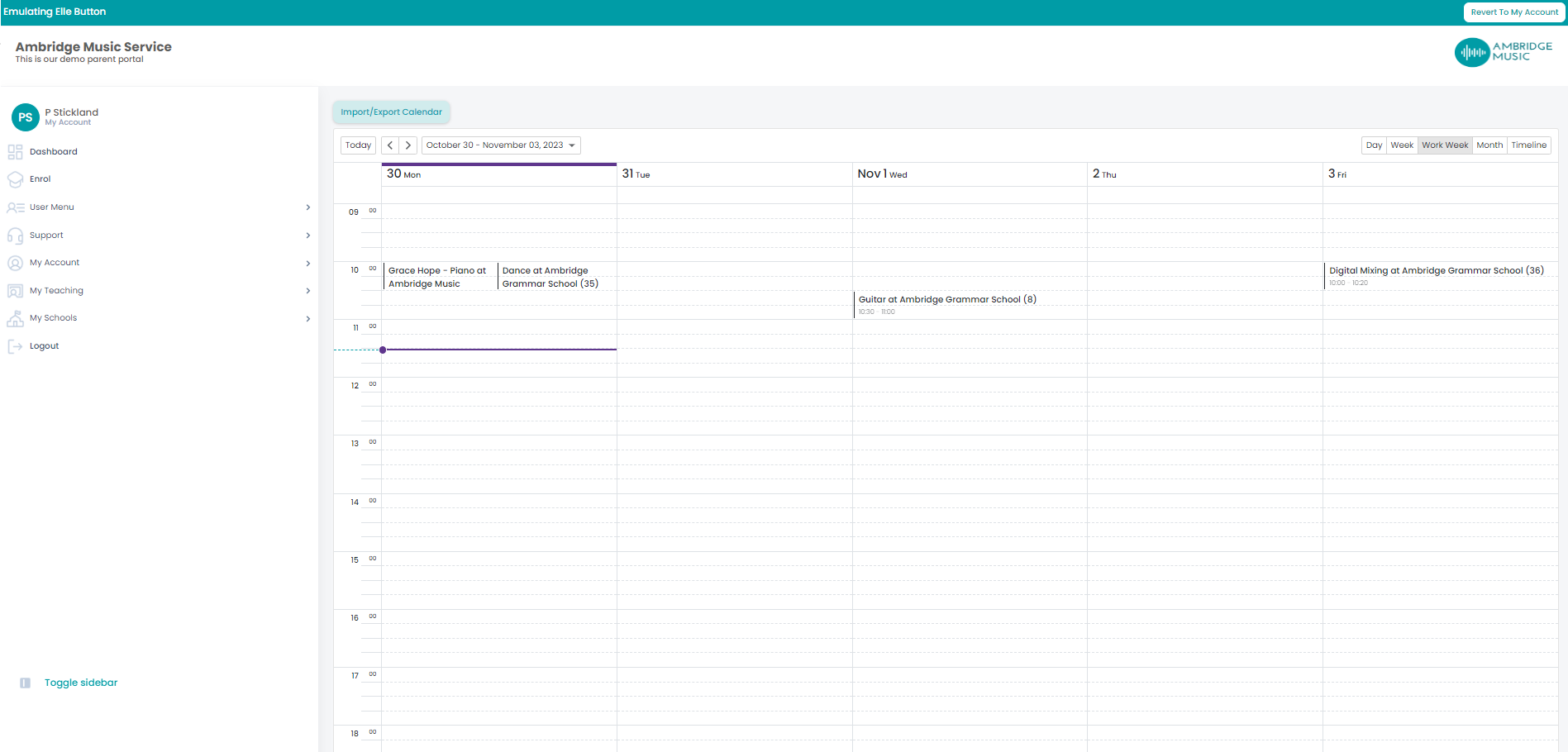Expand the My Schools submenu chevron
Image resolution: width=1568 pixels, height=752 pixels.
click(x=308, y=318)
